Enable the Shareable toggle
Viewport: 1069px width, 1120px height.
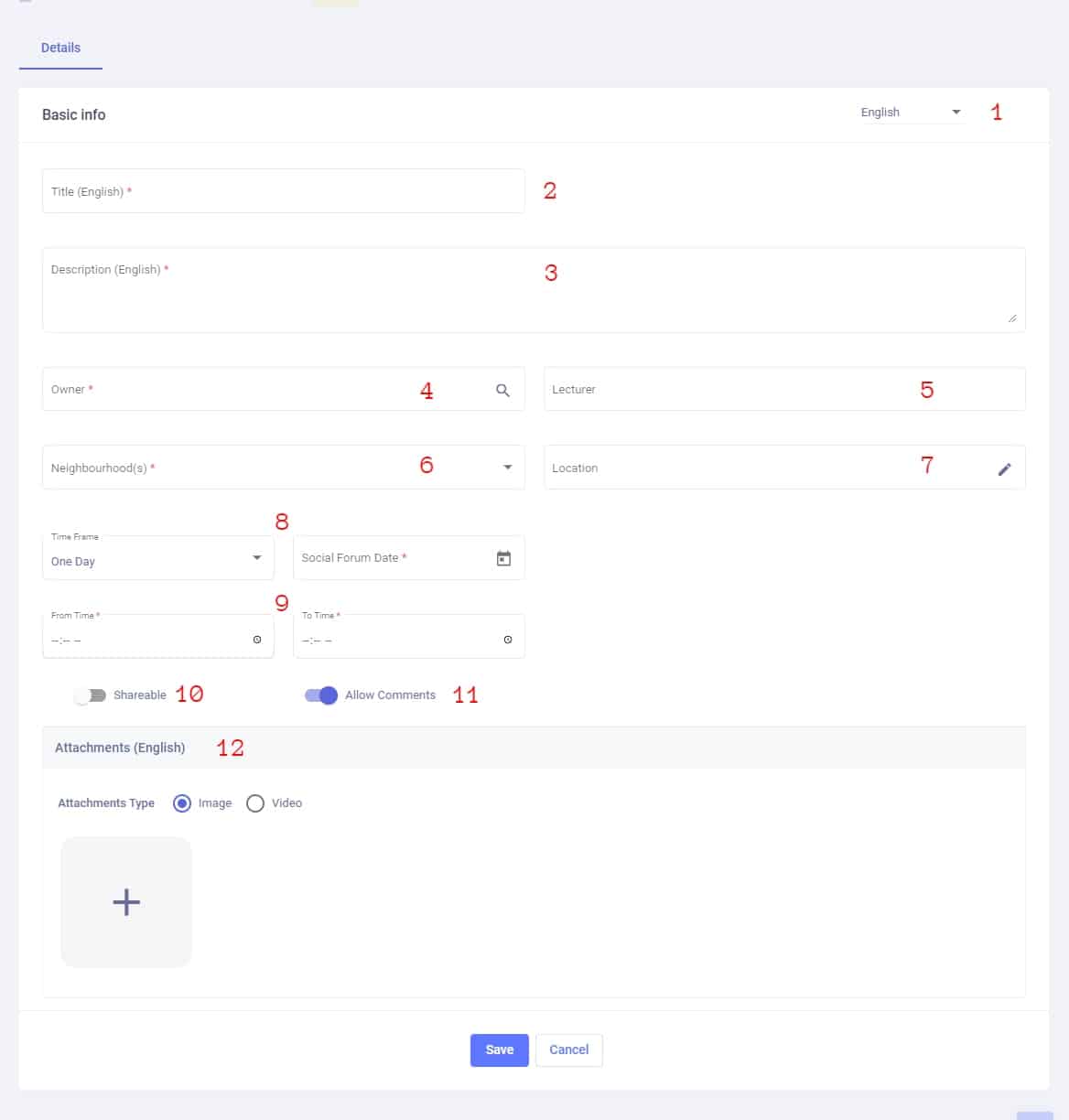91,695
